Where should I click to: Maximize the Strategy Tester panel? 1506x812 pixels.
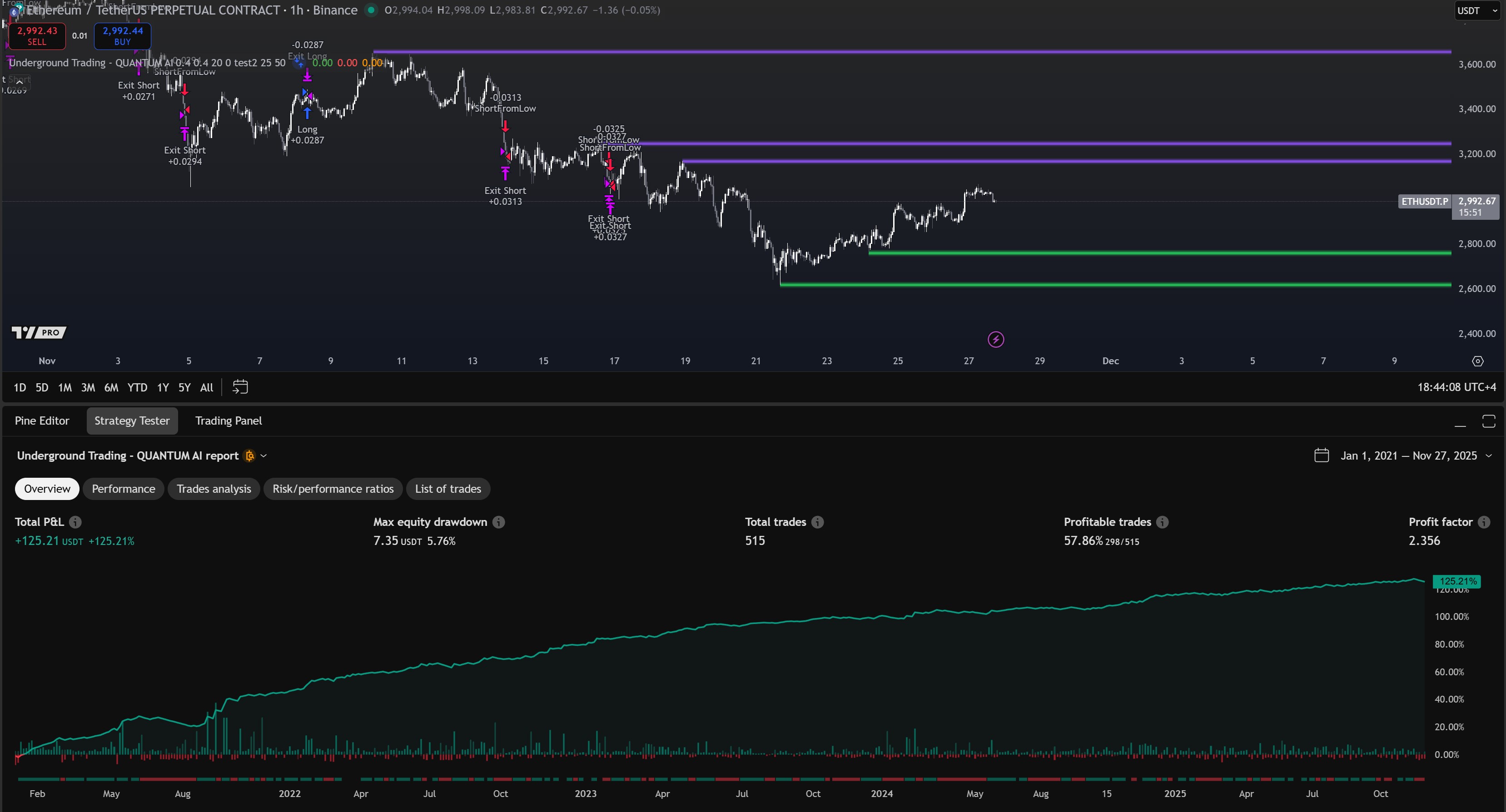pyautogui.click(x=1488, y=421)
